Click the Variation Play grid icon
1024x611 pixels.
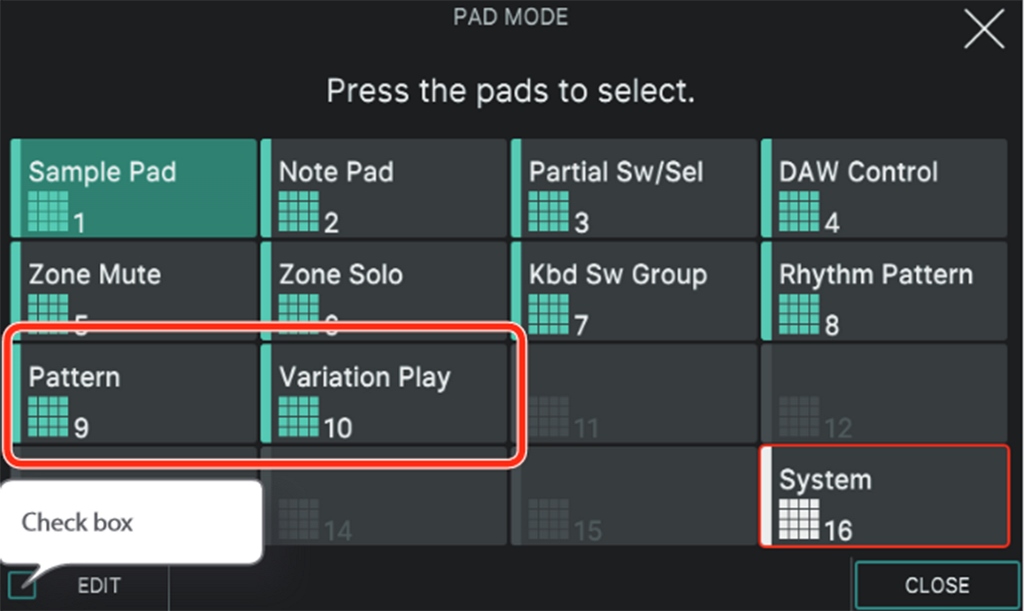(298, 416)
